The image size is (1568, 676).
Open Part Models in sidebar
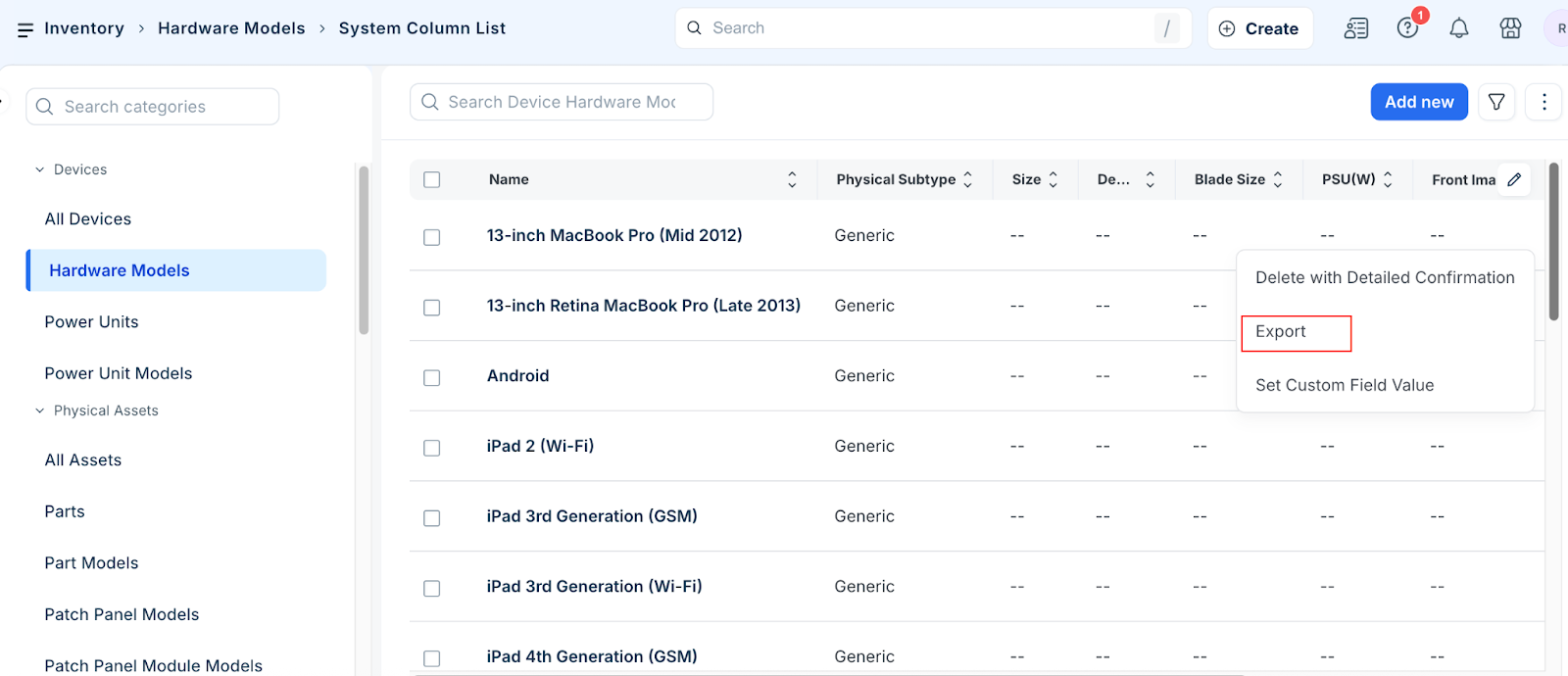(91, 563)
